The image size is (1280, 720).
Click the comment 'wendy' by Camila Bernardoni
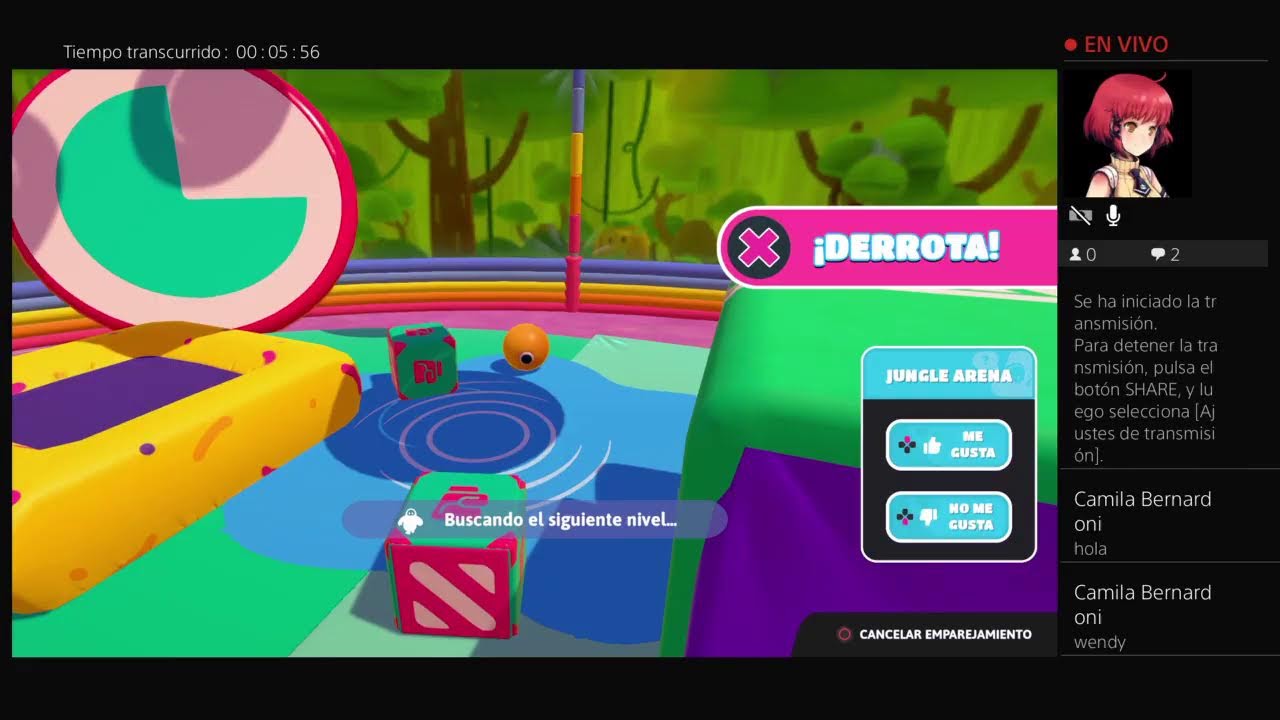(1100, 643)
